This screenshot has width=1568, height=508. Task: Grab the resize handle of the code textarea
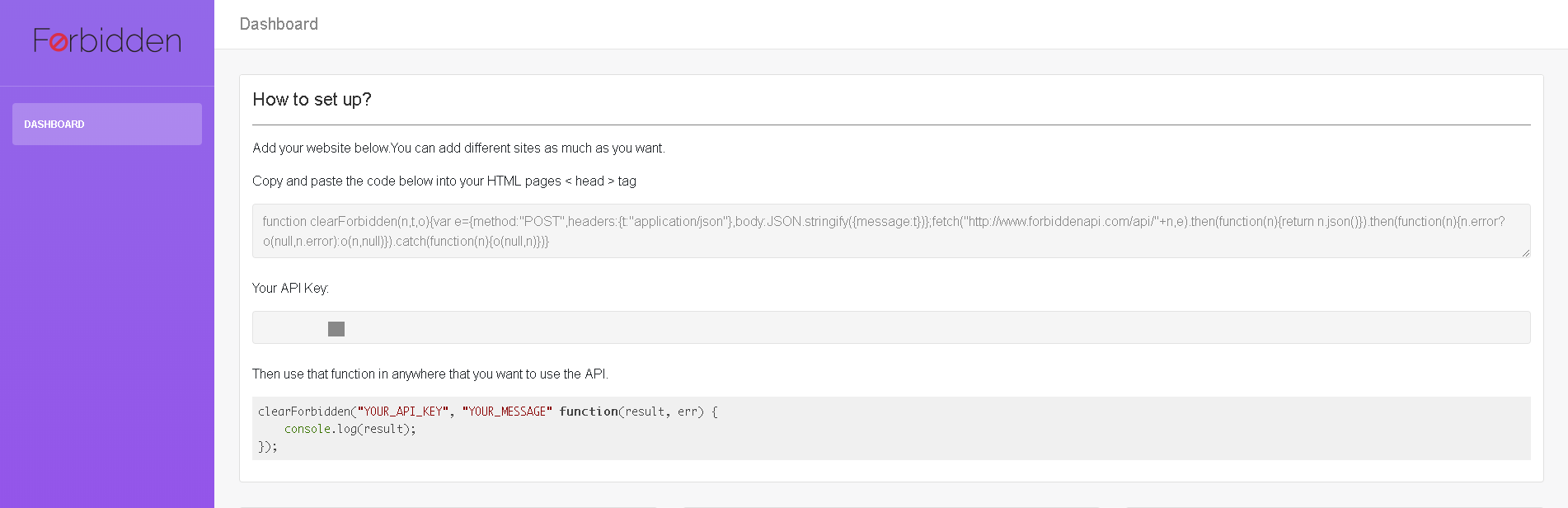[x=1525, y=252]
